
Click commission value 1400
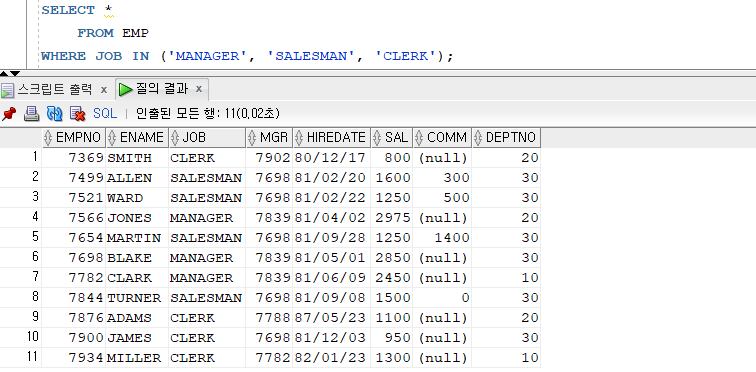(x=442, y=238)
